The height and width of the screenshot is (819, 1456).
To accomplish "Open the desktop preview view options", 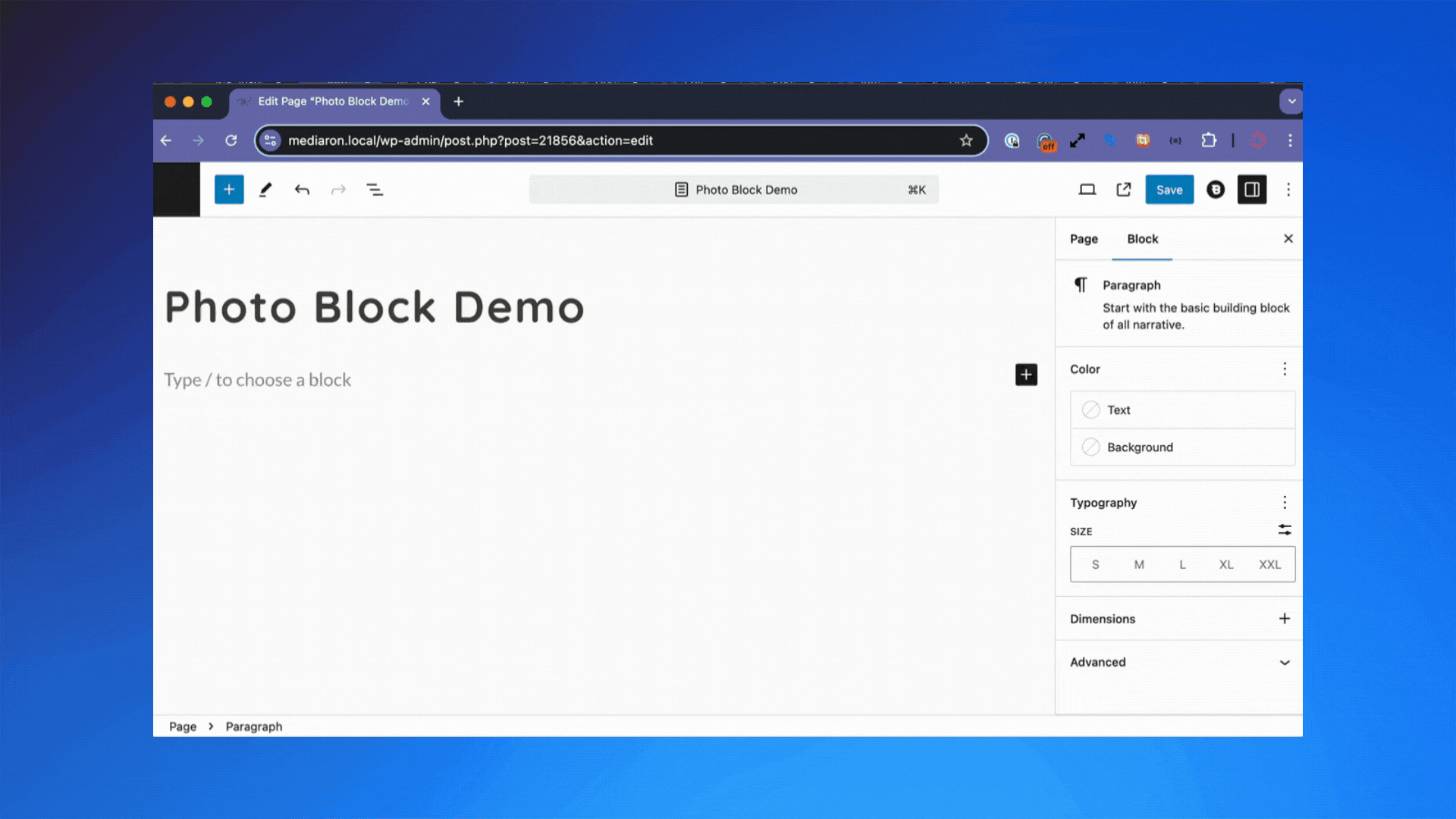I will point(1087,190).
